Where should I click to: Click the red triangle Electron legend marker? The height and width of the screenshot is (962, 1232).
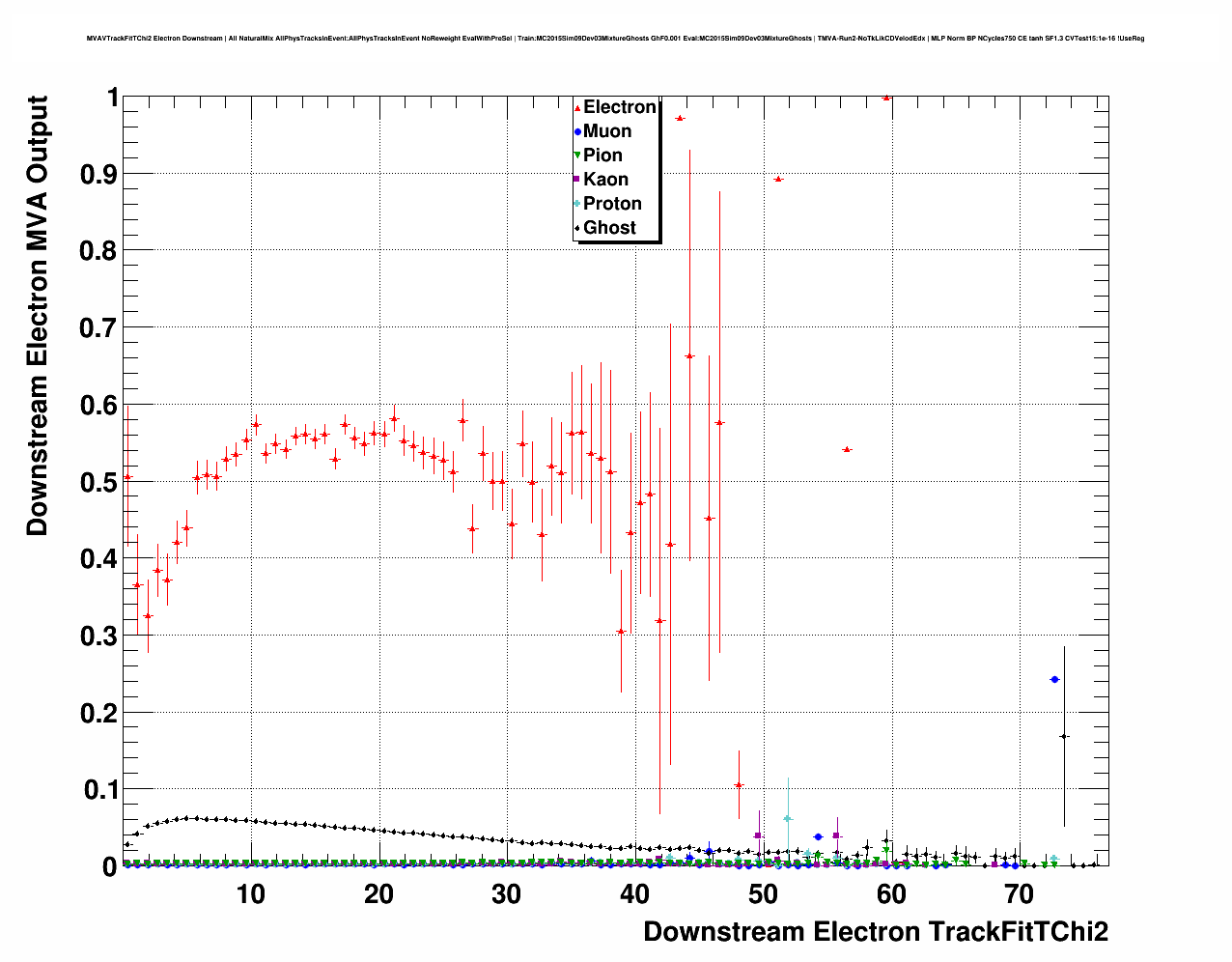(577, 108)
